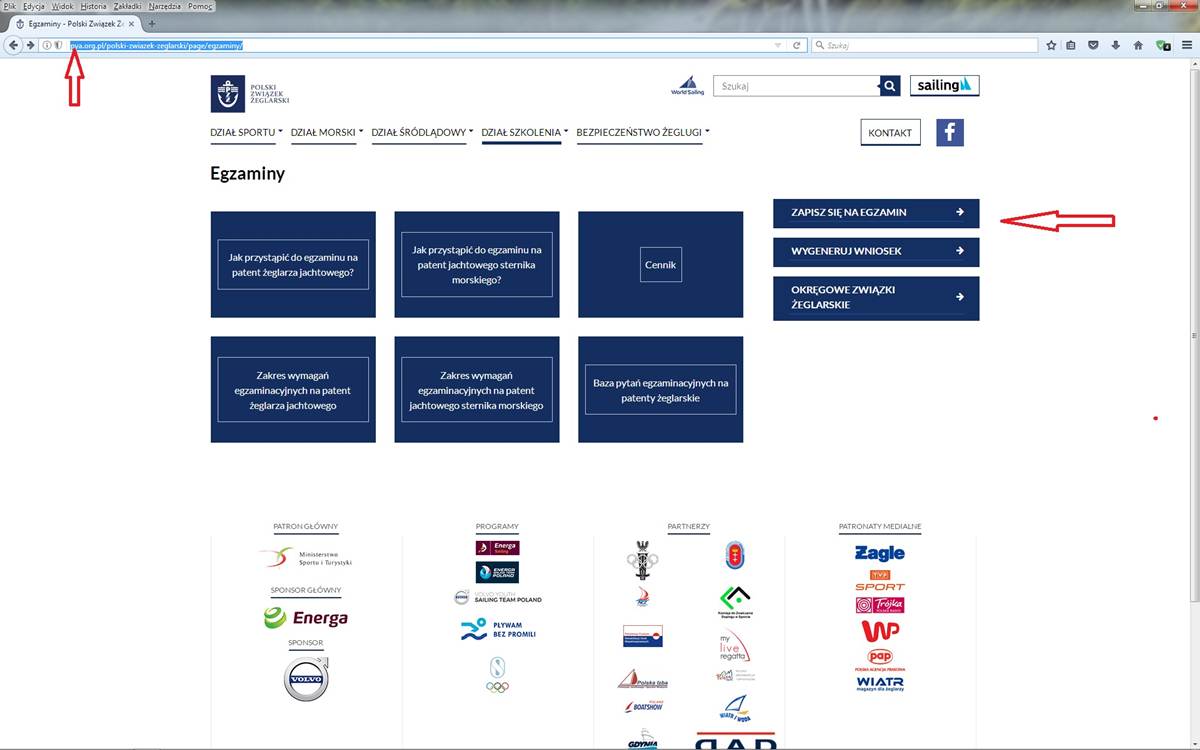Screen dimensions: 1200x750
Task: Open the Firefox hamburger menu
Action: coord(1187,45)
